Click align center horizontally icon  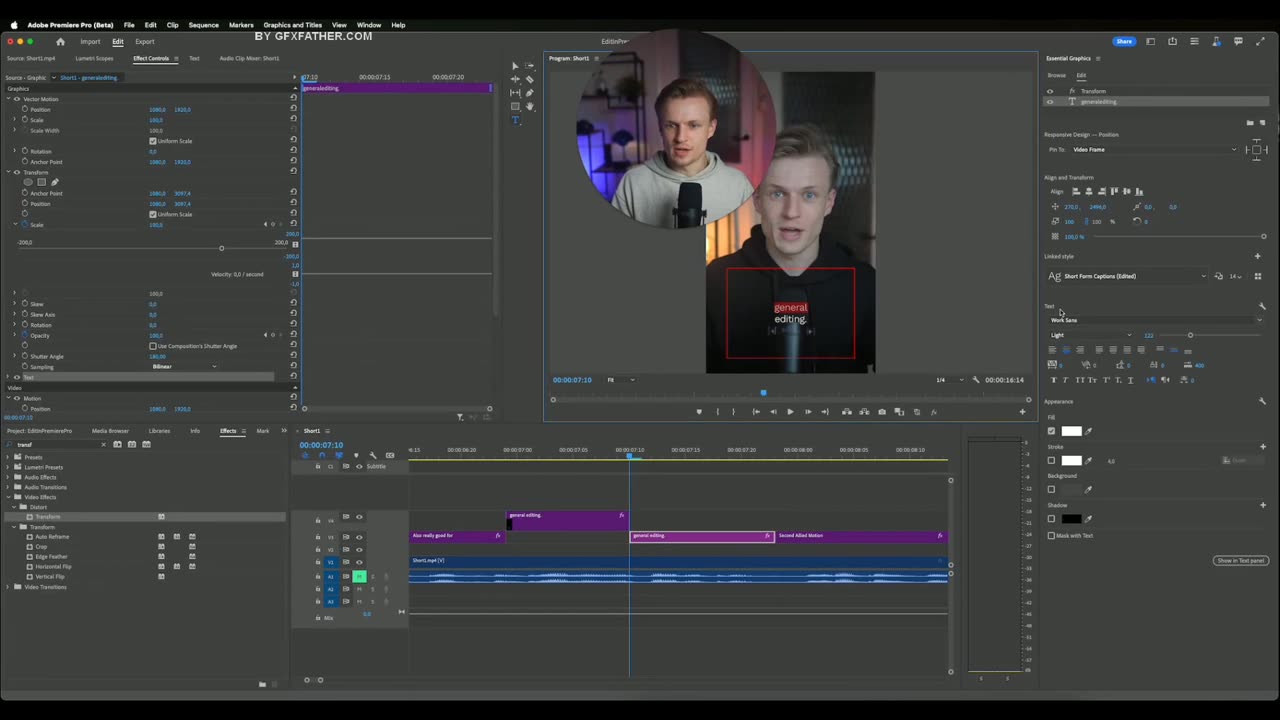1089,191
